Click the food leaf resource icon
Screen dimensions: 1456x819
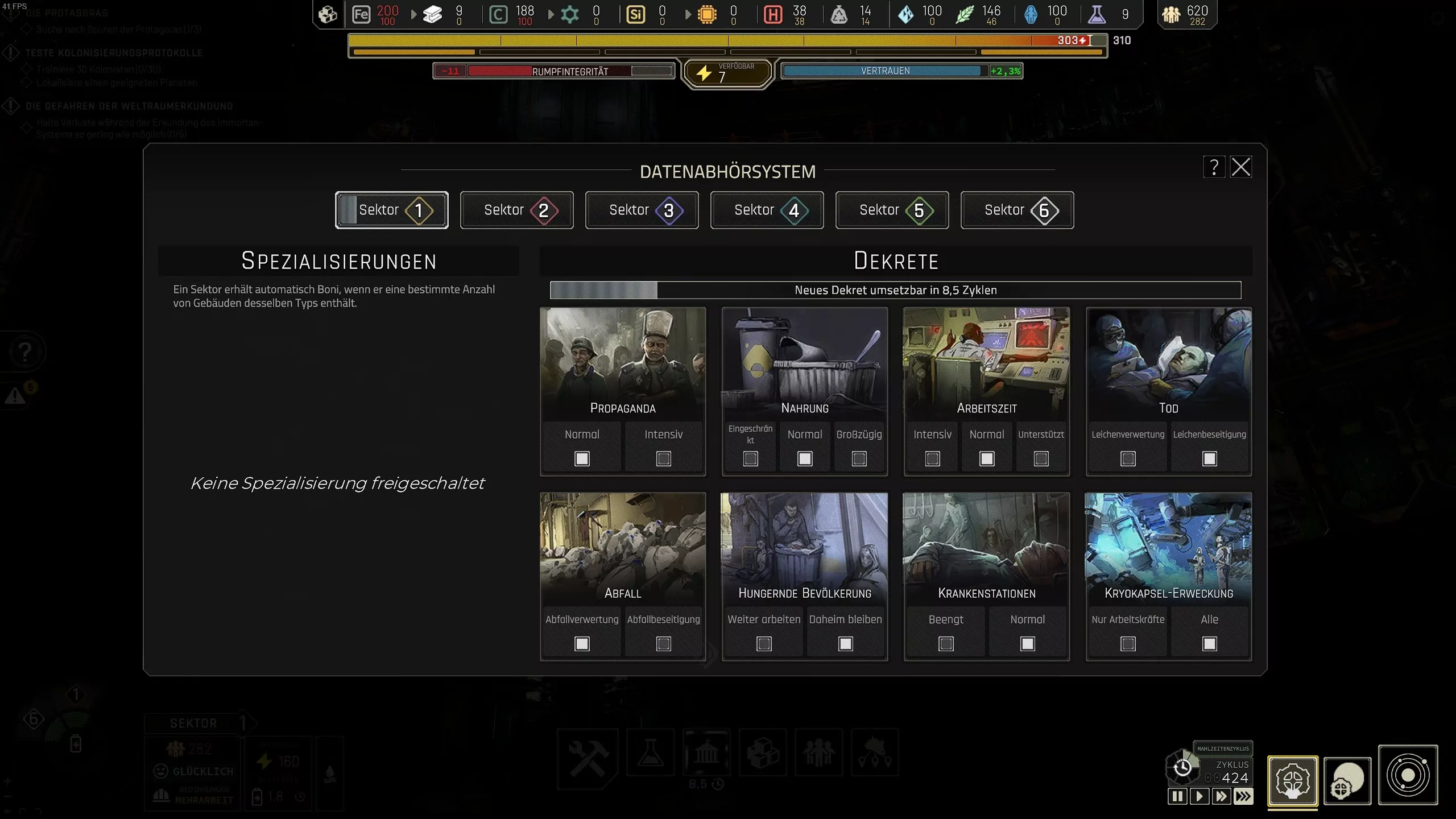pos(965,14)
